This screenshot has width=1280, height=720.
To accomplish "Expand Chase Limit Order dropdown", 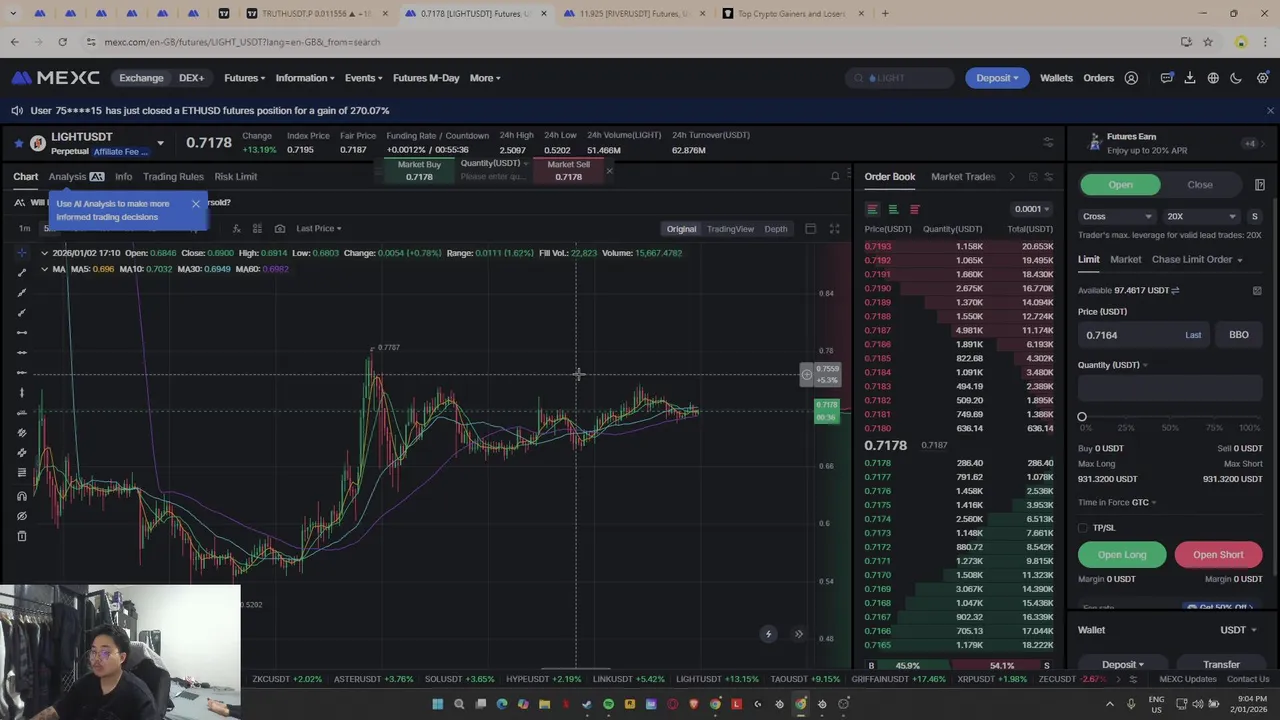I will click(x=1197, y=260).
